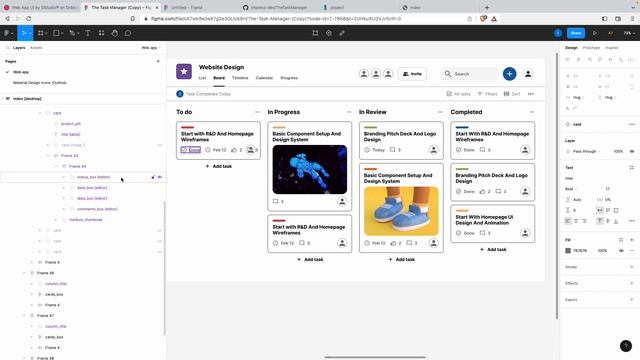Click the purple star project icon
The height and width of the screenshot is (360, 640).
pos(184,71)
